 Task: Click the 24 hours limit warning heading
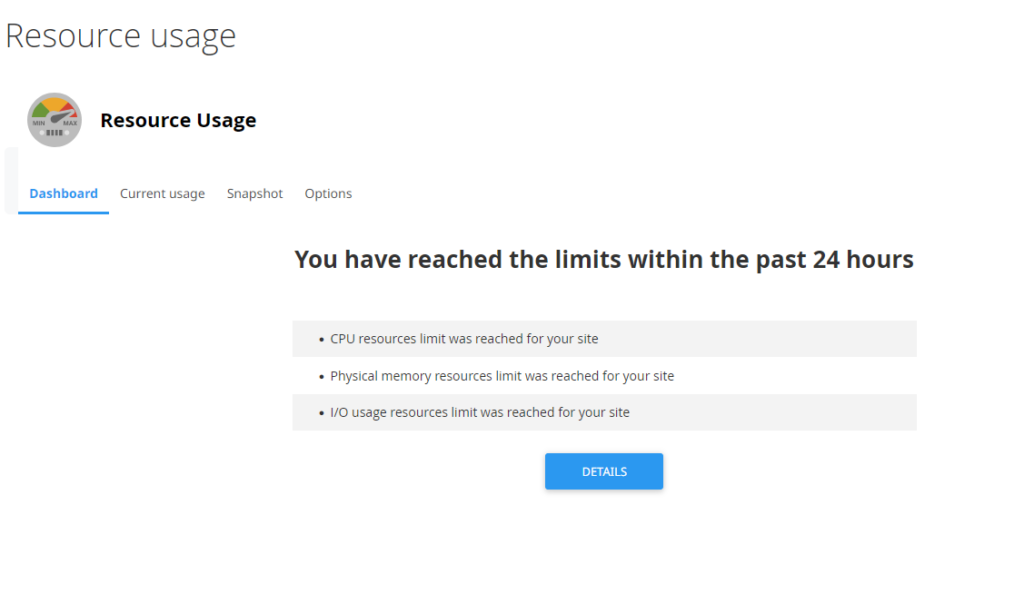click(603, 259)
